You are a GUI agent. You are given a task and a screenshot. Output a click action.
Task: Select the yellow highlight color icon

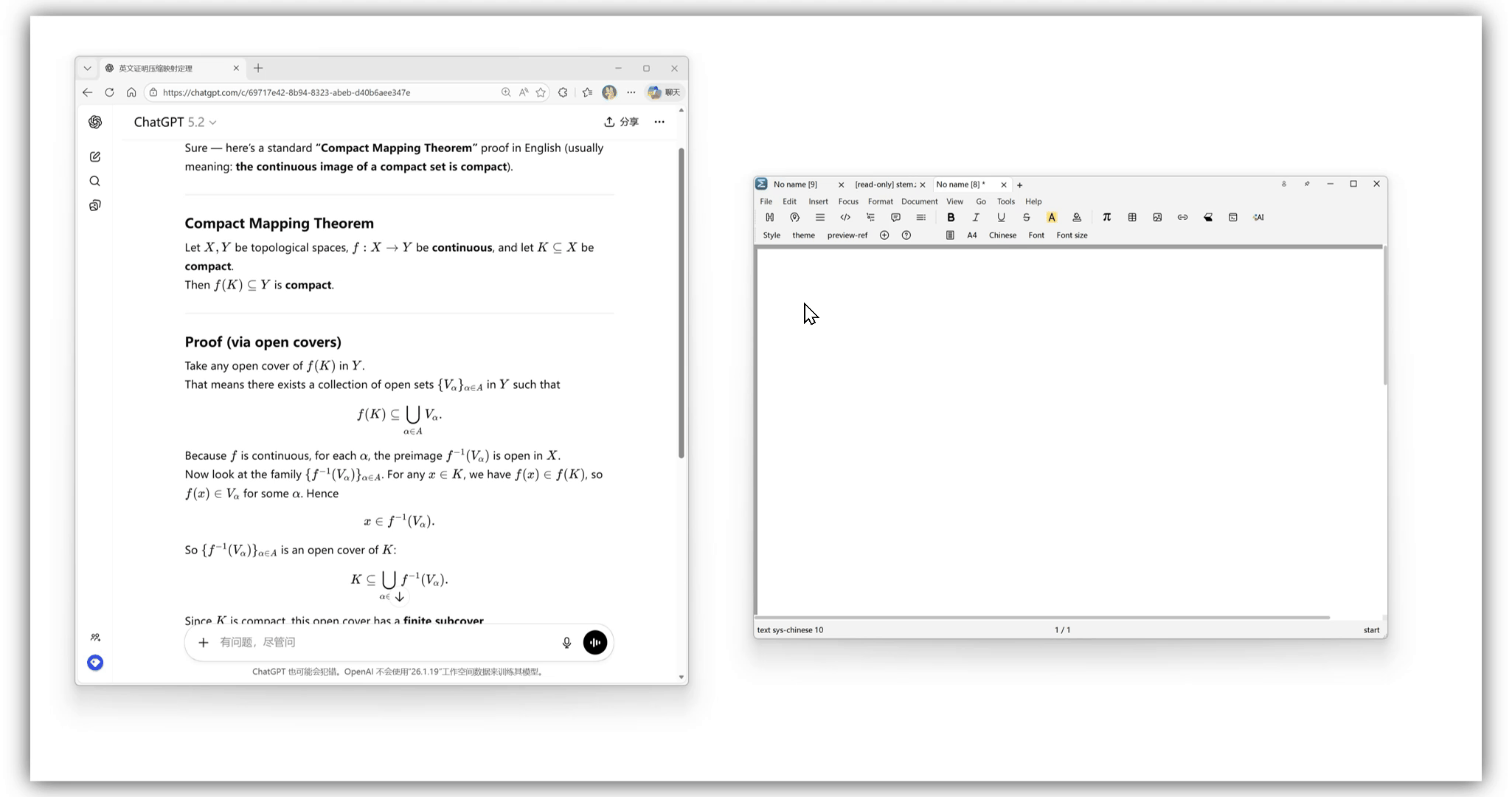coord(1052,217)
